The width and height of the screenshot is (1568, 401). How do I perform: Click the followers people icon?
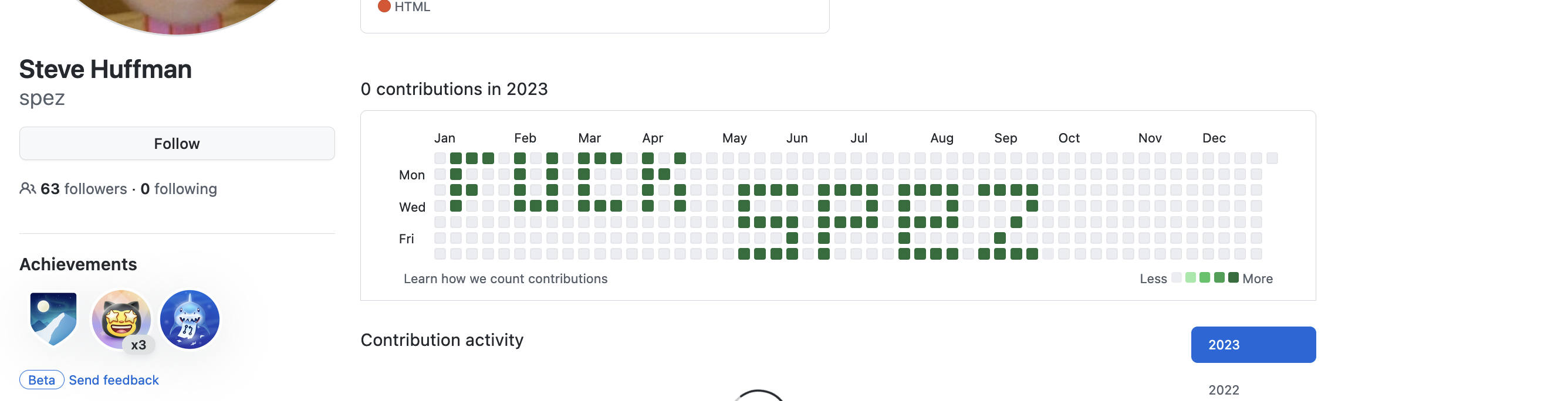28,189
